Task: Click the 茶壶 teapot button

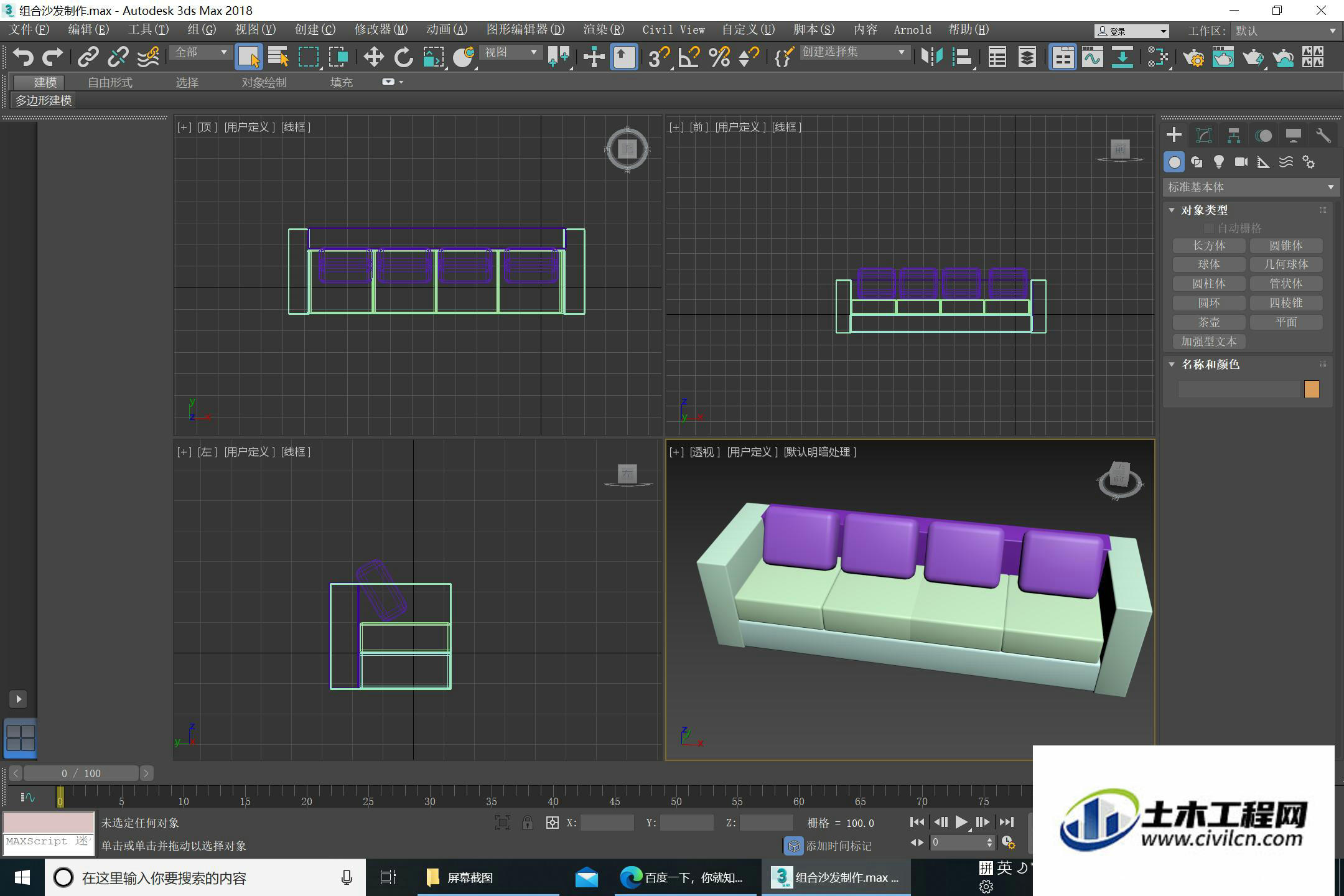Action: 1209,322
